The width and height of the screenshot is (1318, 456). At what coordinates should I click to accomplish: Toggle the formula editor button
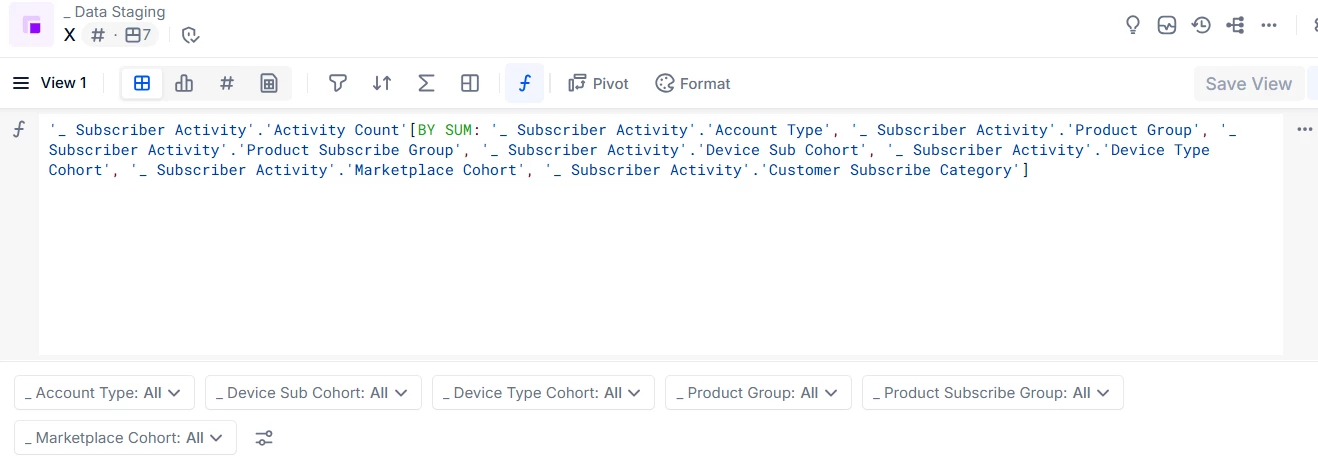(525, 83)
